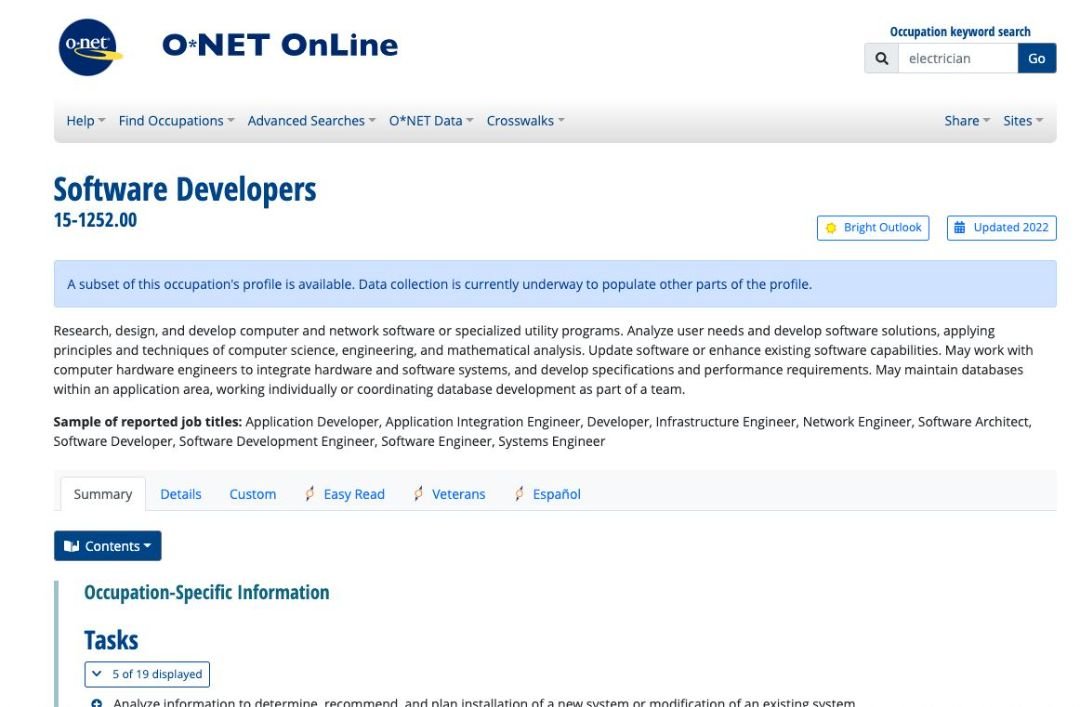Switch to the Custom tab

tap(253, 494)
